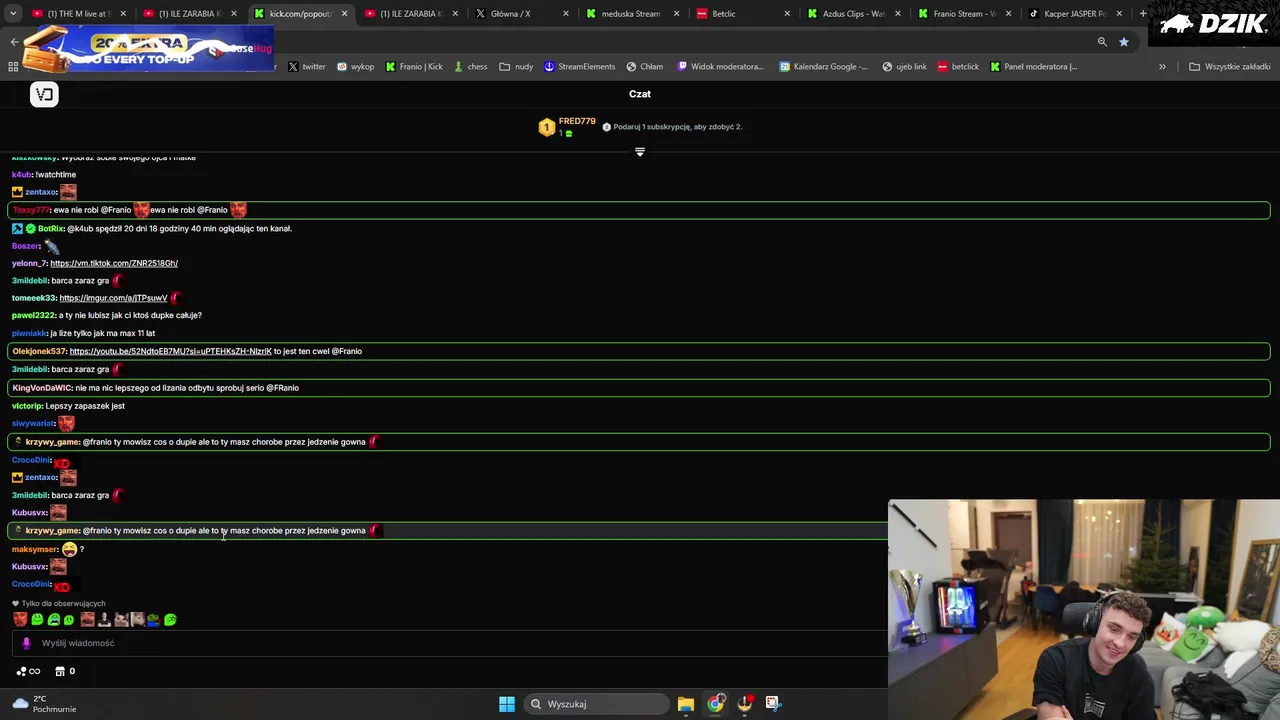Expand the 'nudy' bookmarks folder
Viewport: 1280px width, 720px height.
[516, 67]
